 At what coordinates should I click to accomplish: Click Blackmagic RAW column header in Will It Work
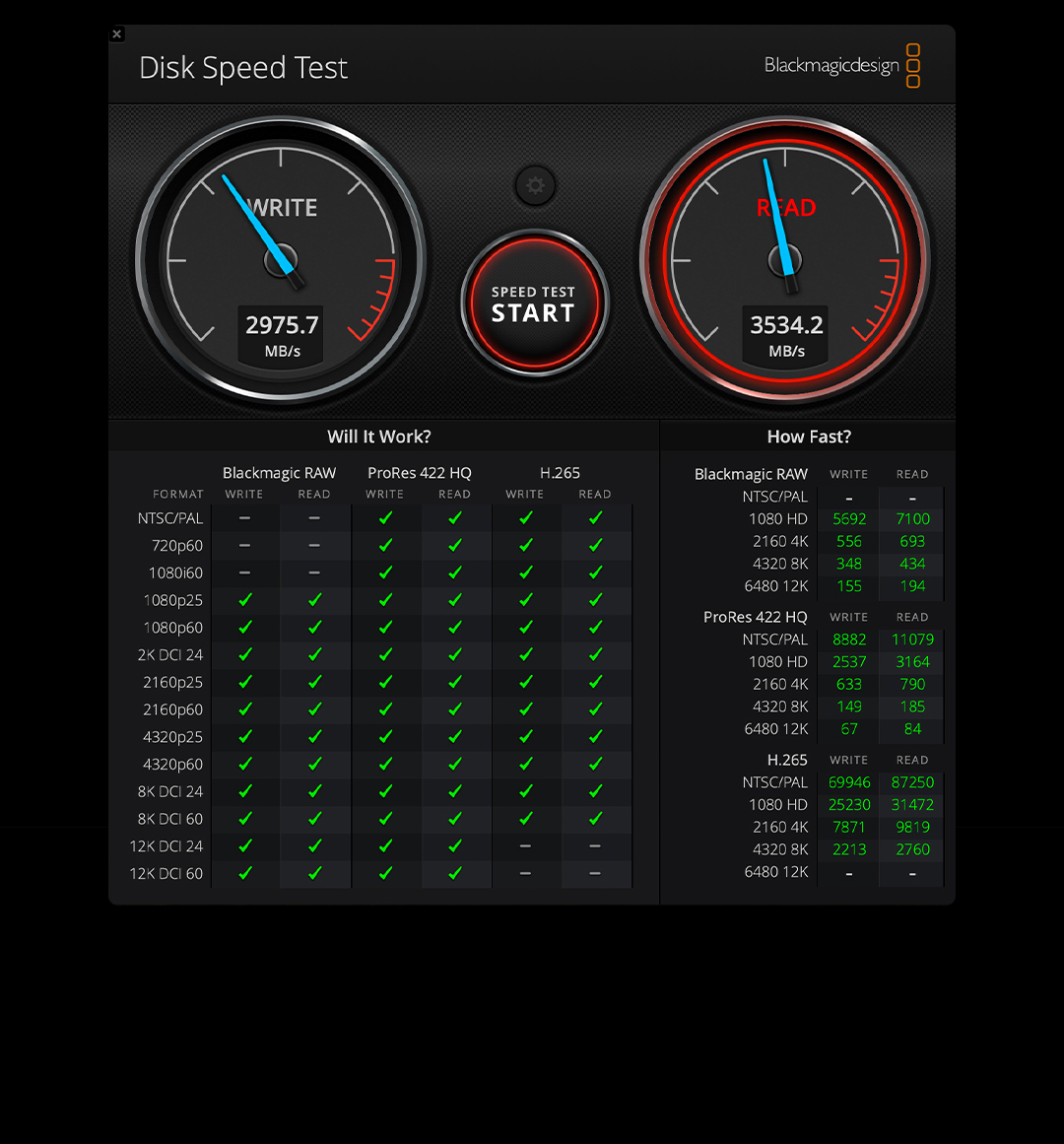pyautogui.click(x=280, y=473)
